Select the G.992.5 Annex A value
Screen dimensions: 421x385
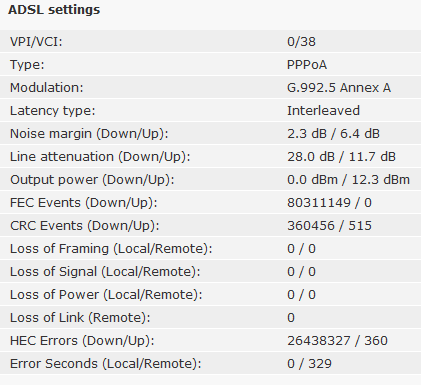(339, 88)
